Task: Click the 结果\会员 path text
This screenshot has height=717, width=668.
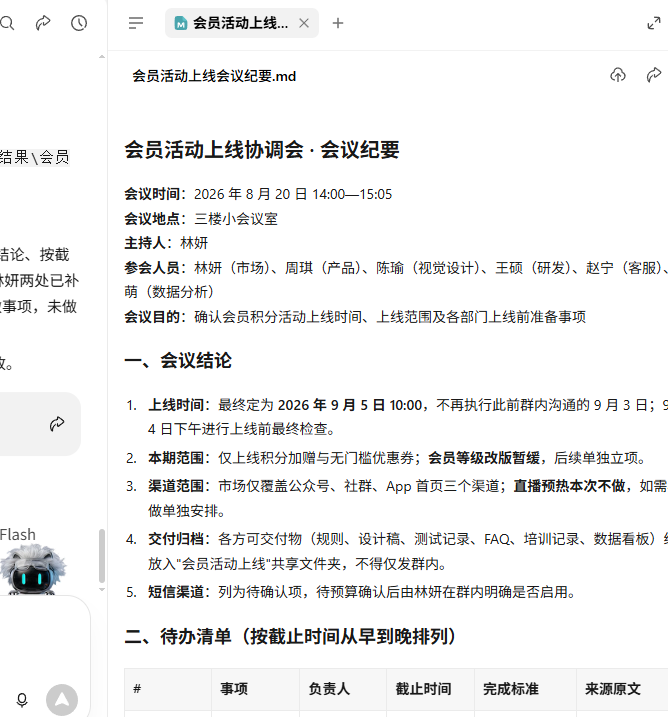Action: (35, 157)
